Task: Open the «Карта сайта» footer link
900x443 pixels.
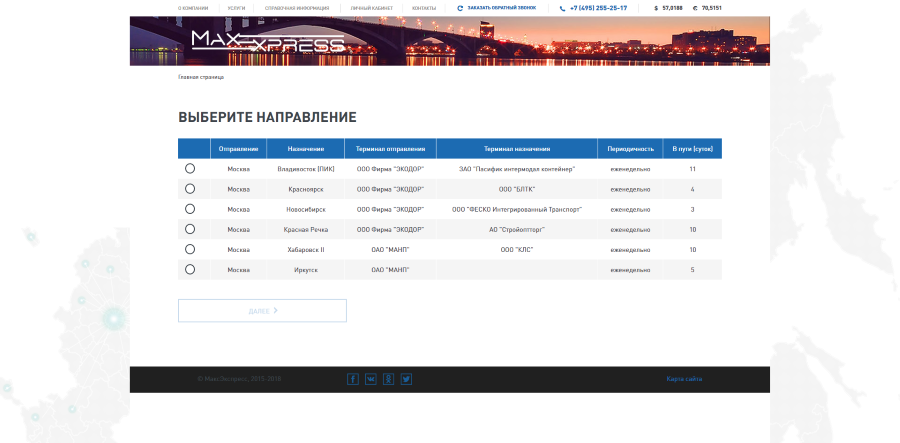Action: tap(684, 379)
